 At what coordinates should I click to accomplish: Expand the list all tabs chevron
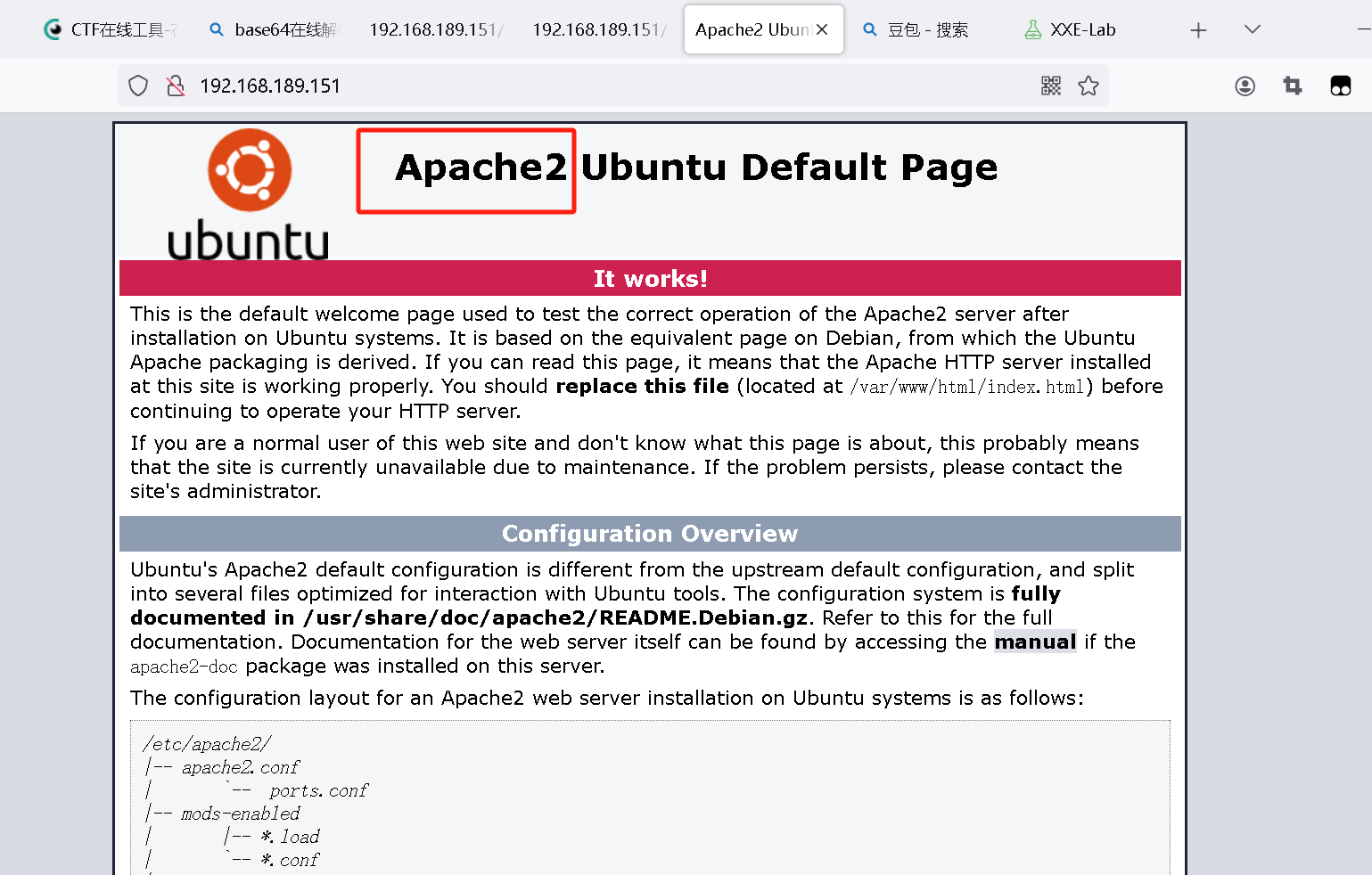pyautogui.click(x=1253, y=29)
